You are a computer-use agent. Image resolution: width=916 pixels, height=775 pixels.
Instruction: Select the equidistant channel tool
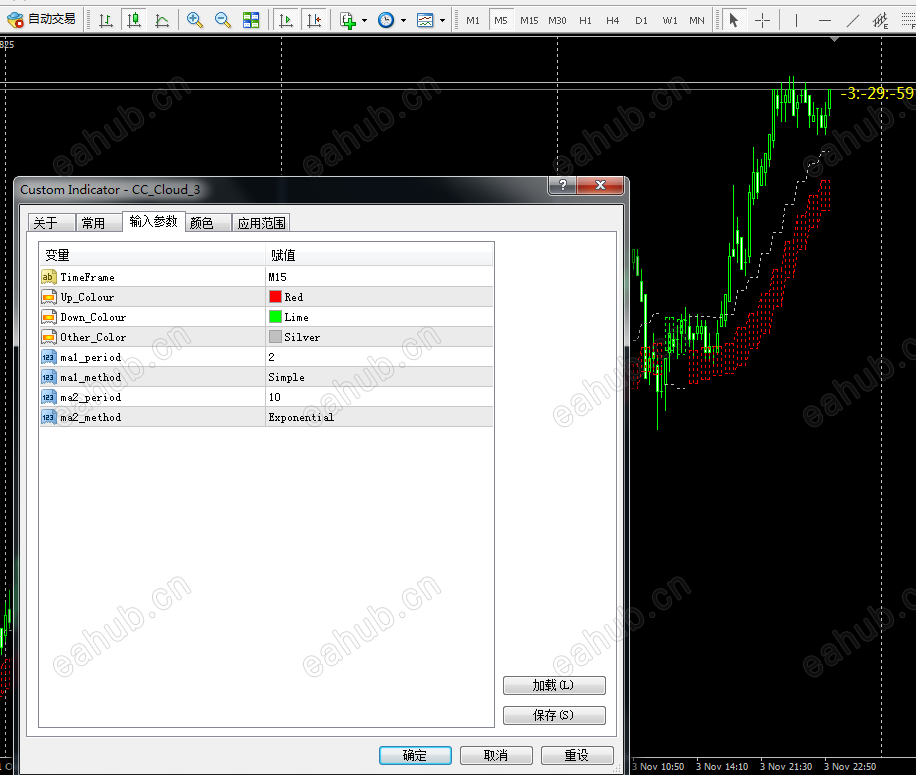(x=880, y=20)
